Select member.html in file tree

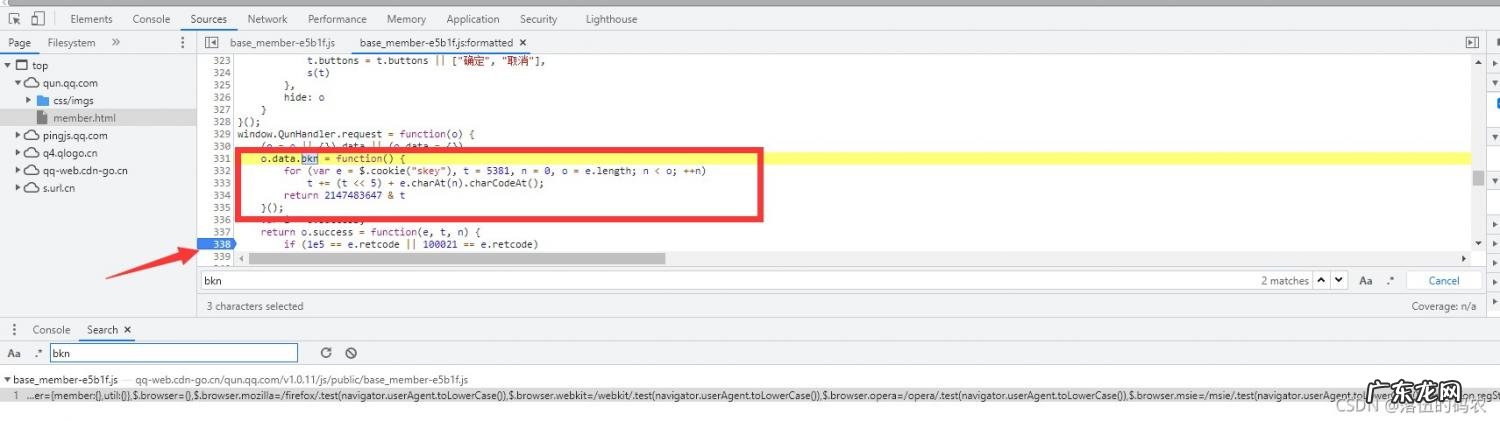tap(84, 118)
